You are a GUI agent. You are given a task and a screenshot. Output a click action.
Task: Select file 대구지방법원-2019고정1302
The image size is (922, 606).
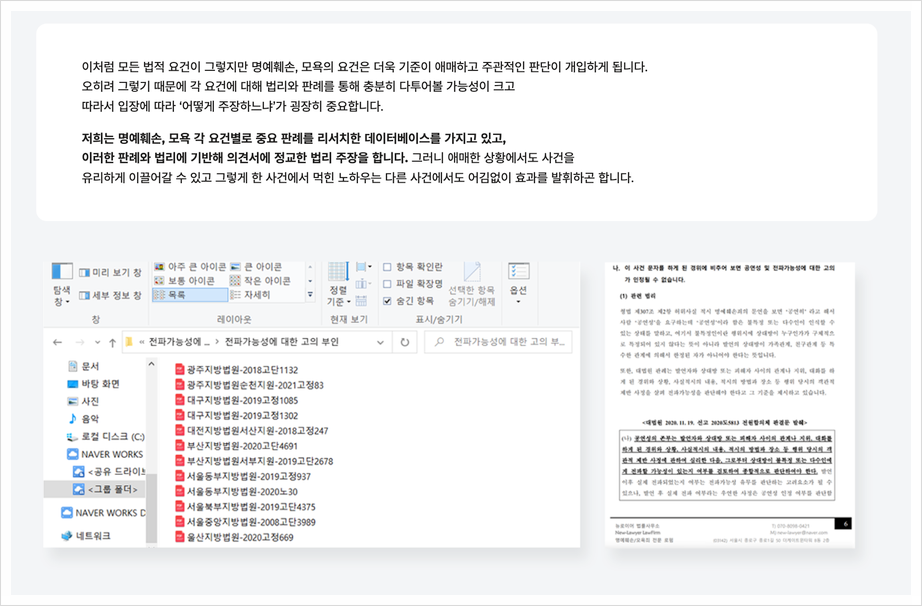coord(236,416)
